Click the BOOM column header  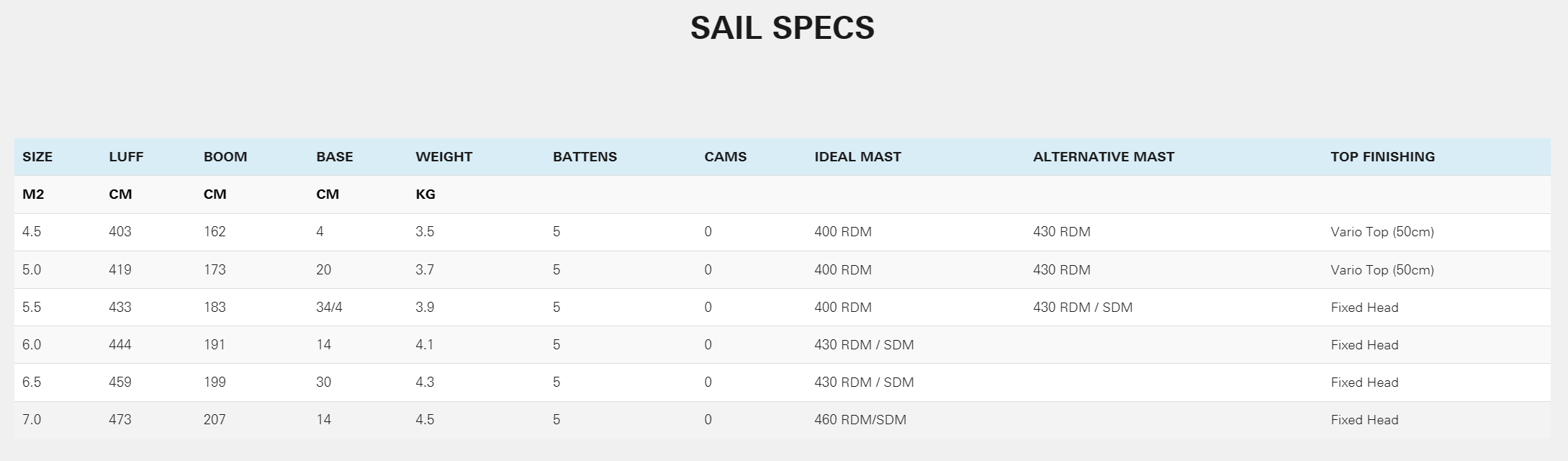point(225,157)
